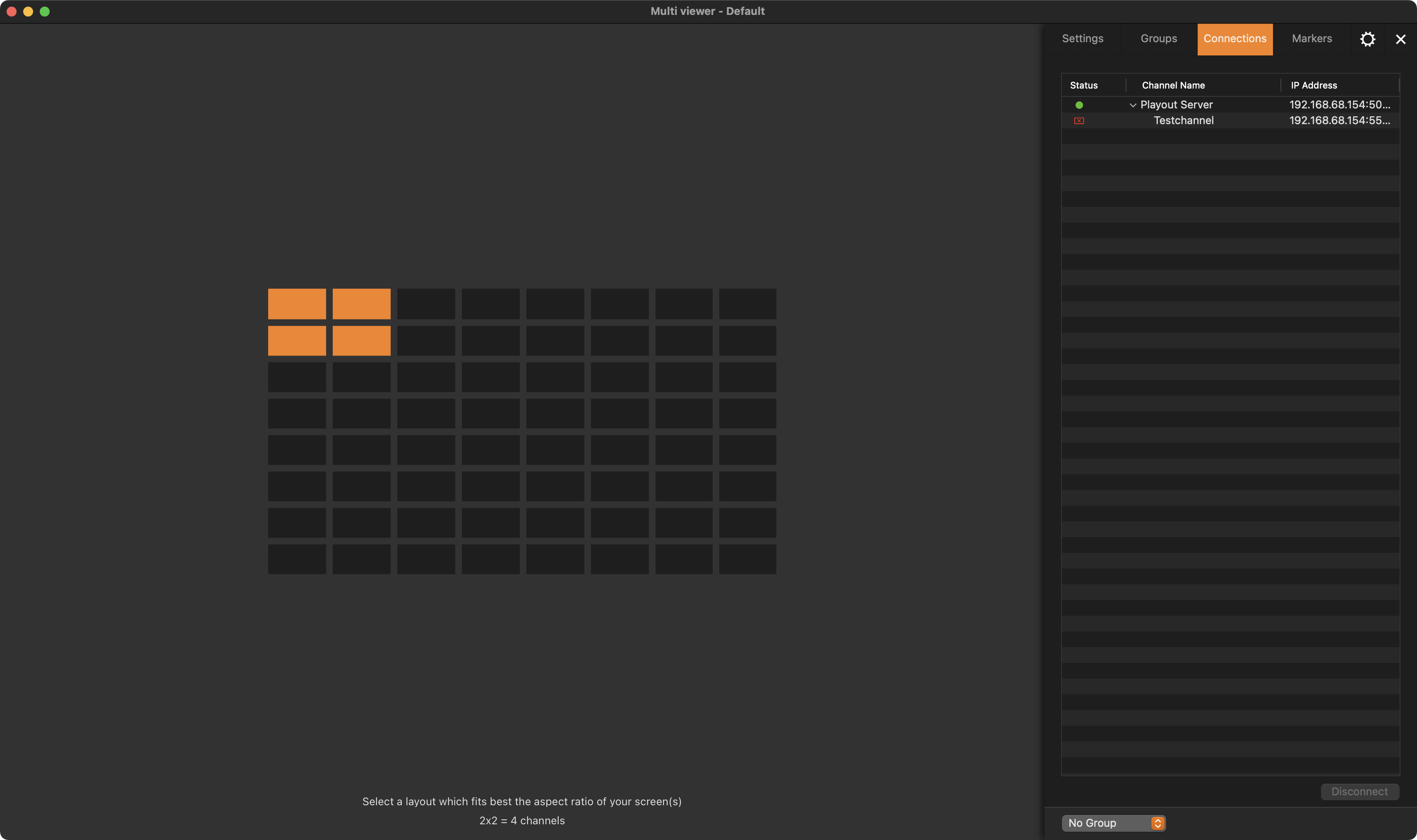Pick the 1x8 layout bottom-left grid cell
Image resolution: width=1417 pixels, height=840 pixels.
(x=297, y=559)
